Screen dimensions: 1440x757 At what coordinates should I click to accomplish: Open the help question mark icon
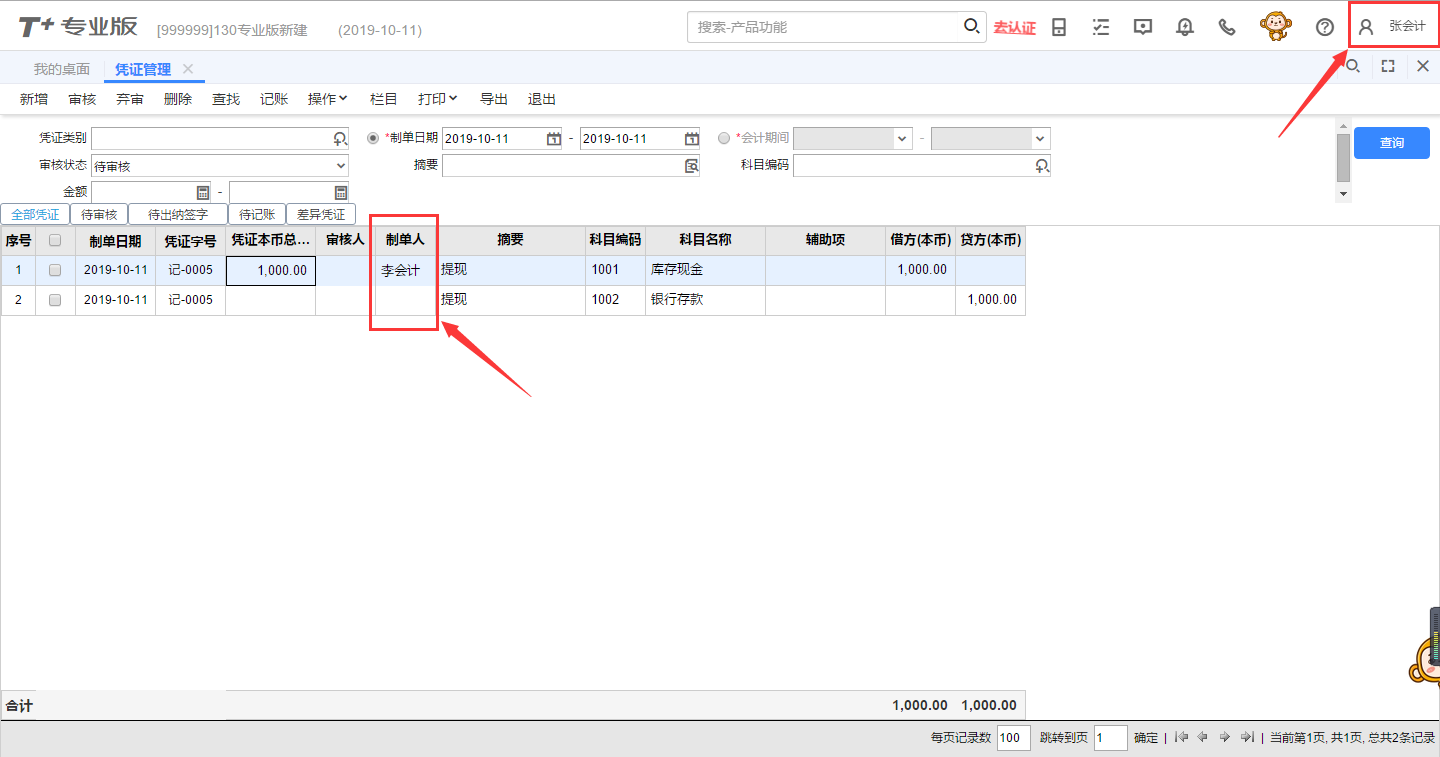click(x=1325, y=27)
